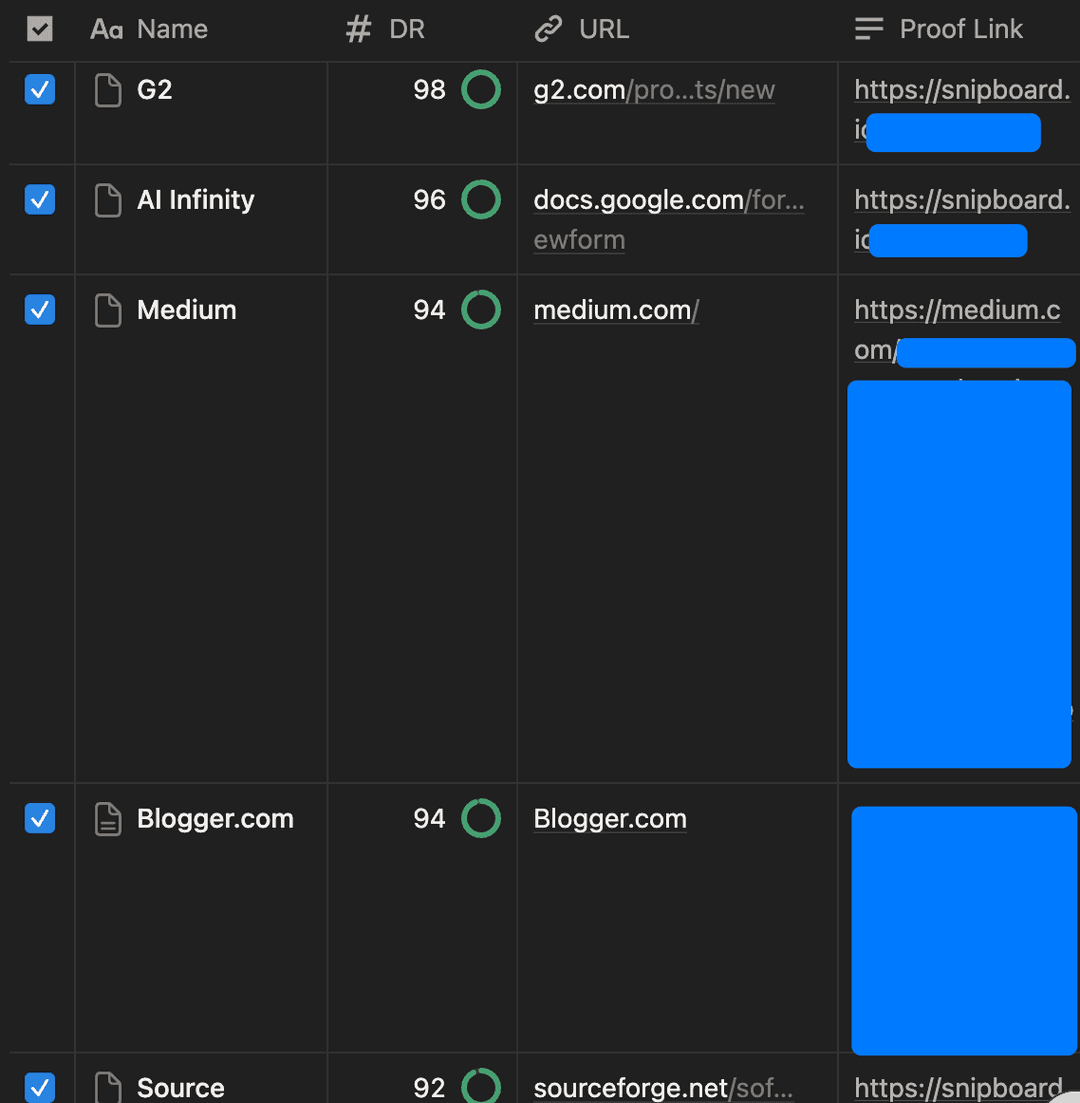
Task: Open the Source page icon
Action: [108, 1088]
